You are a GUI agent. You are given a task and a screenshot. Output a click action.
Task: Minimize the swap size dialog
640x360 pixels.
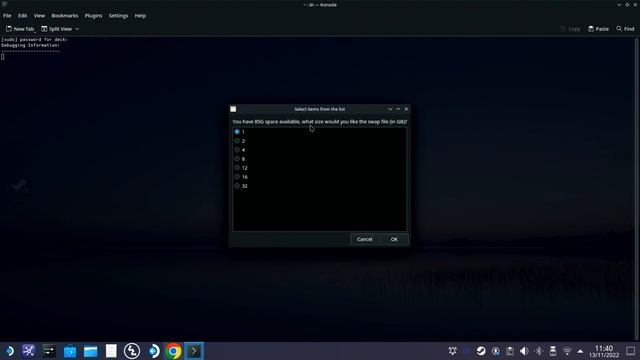(x=390, y=109)
